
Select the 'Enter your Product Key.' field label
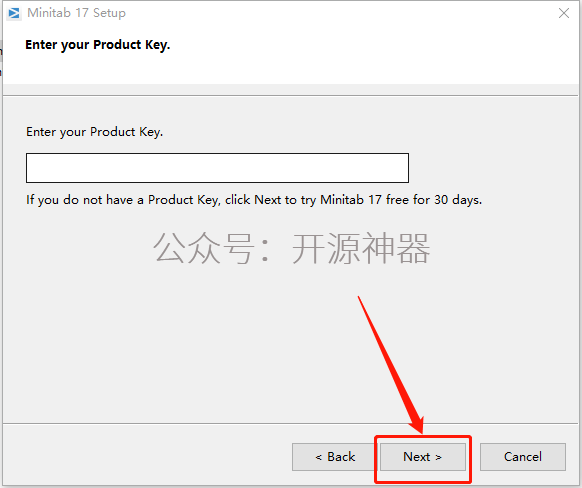pyautogui.click(x=94, y=132)
